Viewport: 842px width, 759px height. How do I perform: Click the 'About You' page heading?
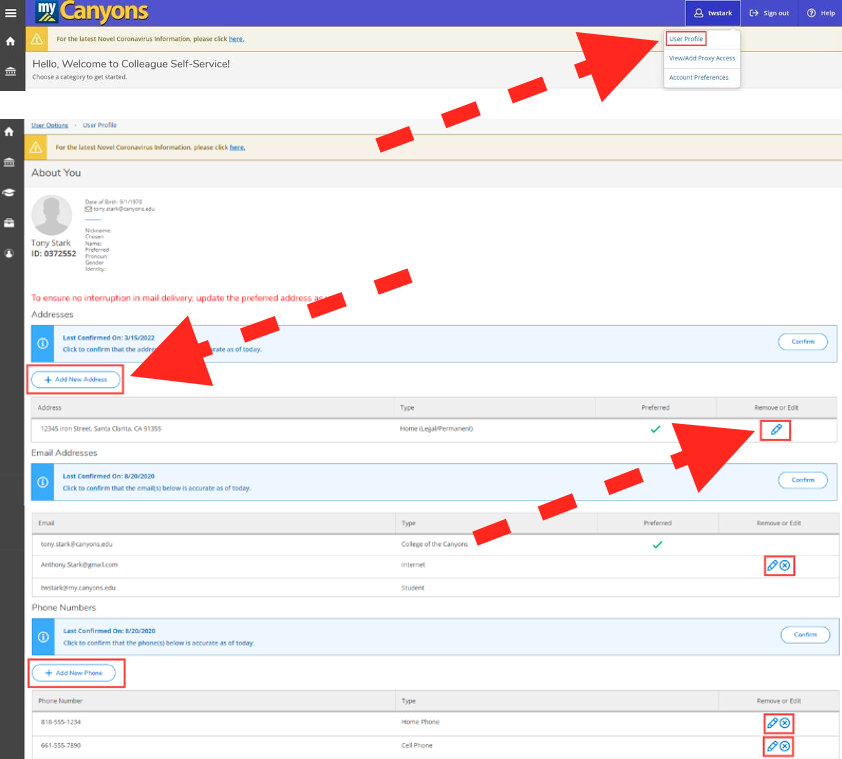click(56, 172)
